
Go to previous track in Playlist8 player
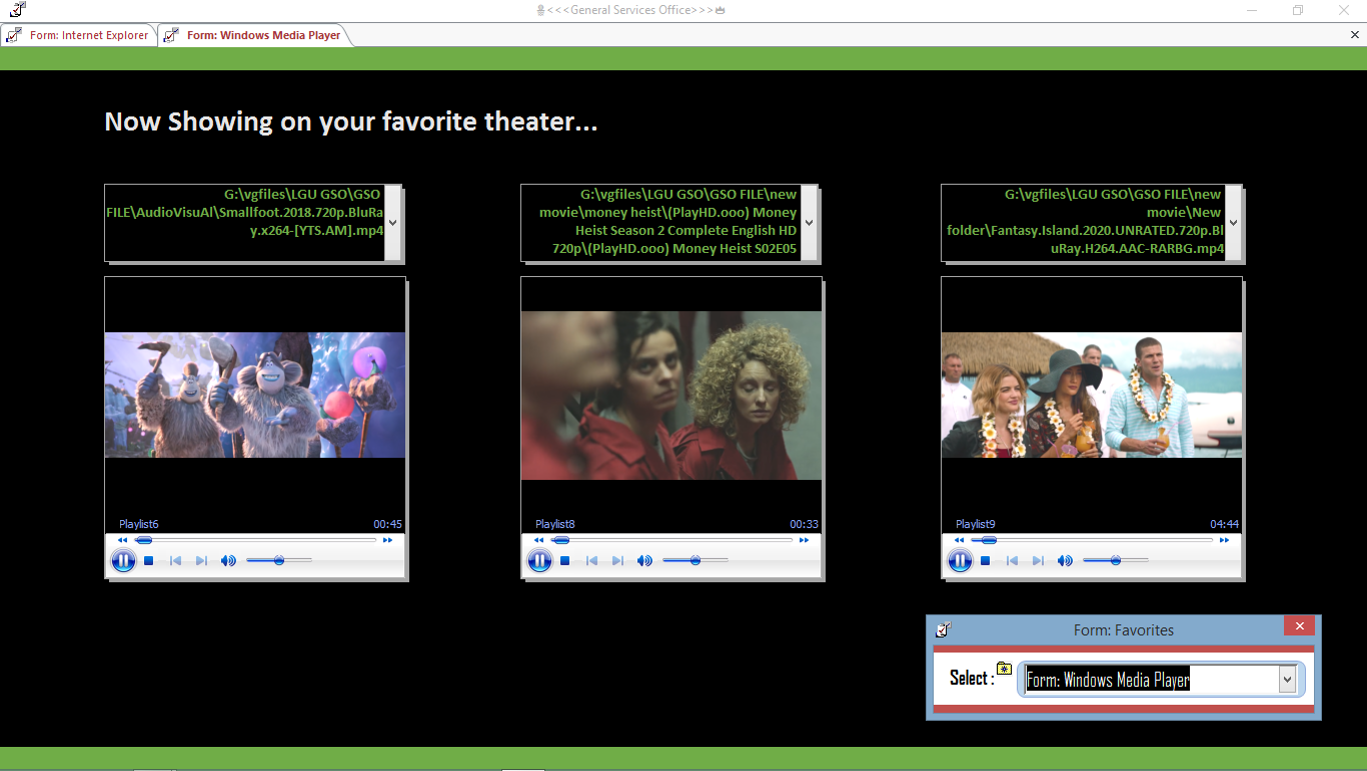coord(591,561)
